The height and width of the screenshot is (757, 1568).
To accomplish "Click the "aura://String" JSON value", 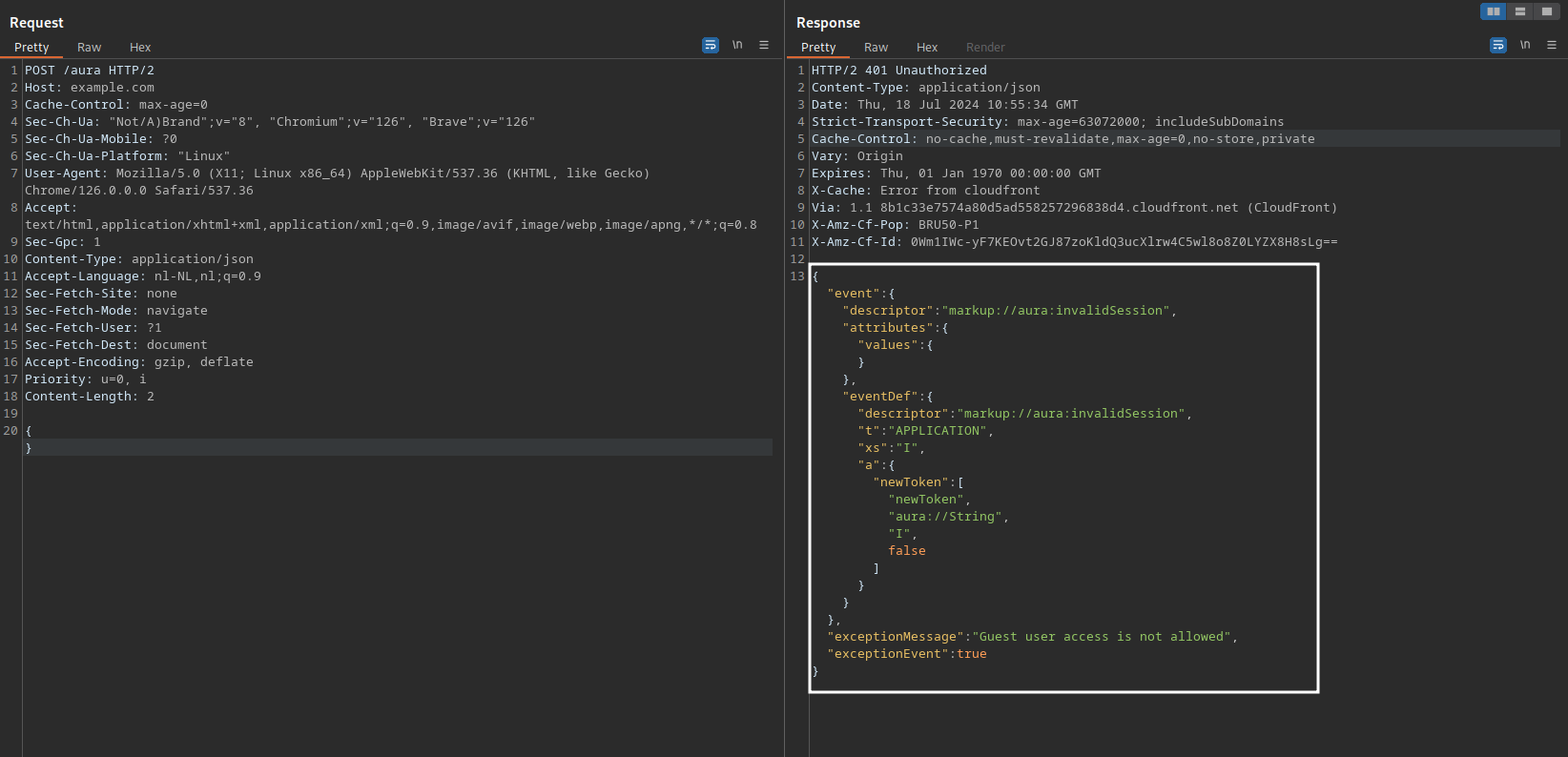I will click(x=945, y=517).
